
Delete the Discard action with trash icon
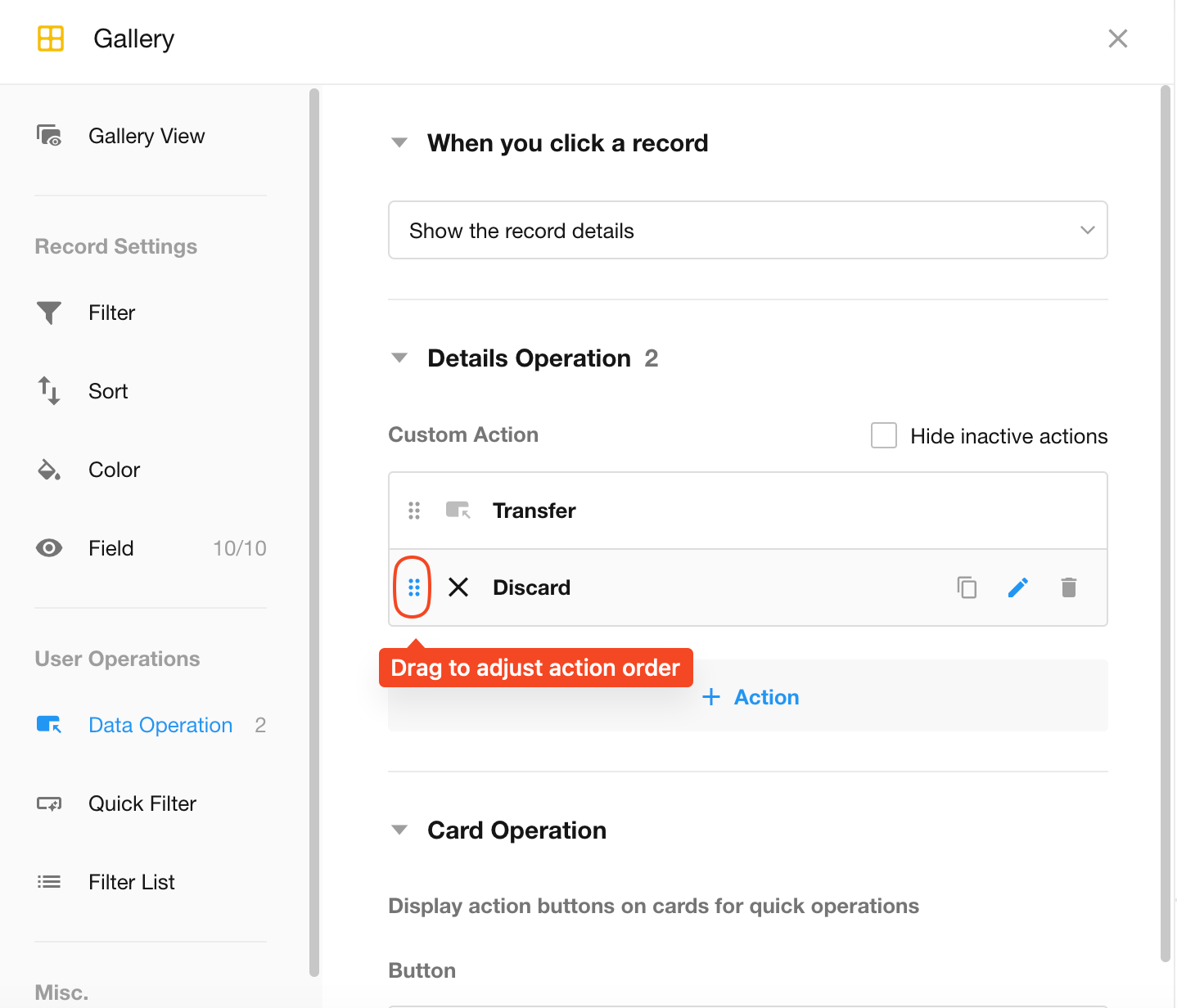click(1068, 587)
